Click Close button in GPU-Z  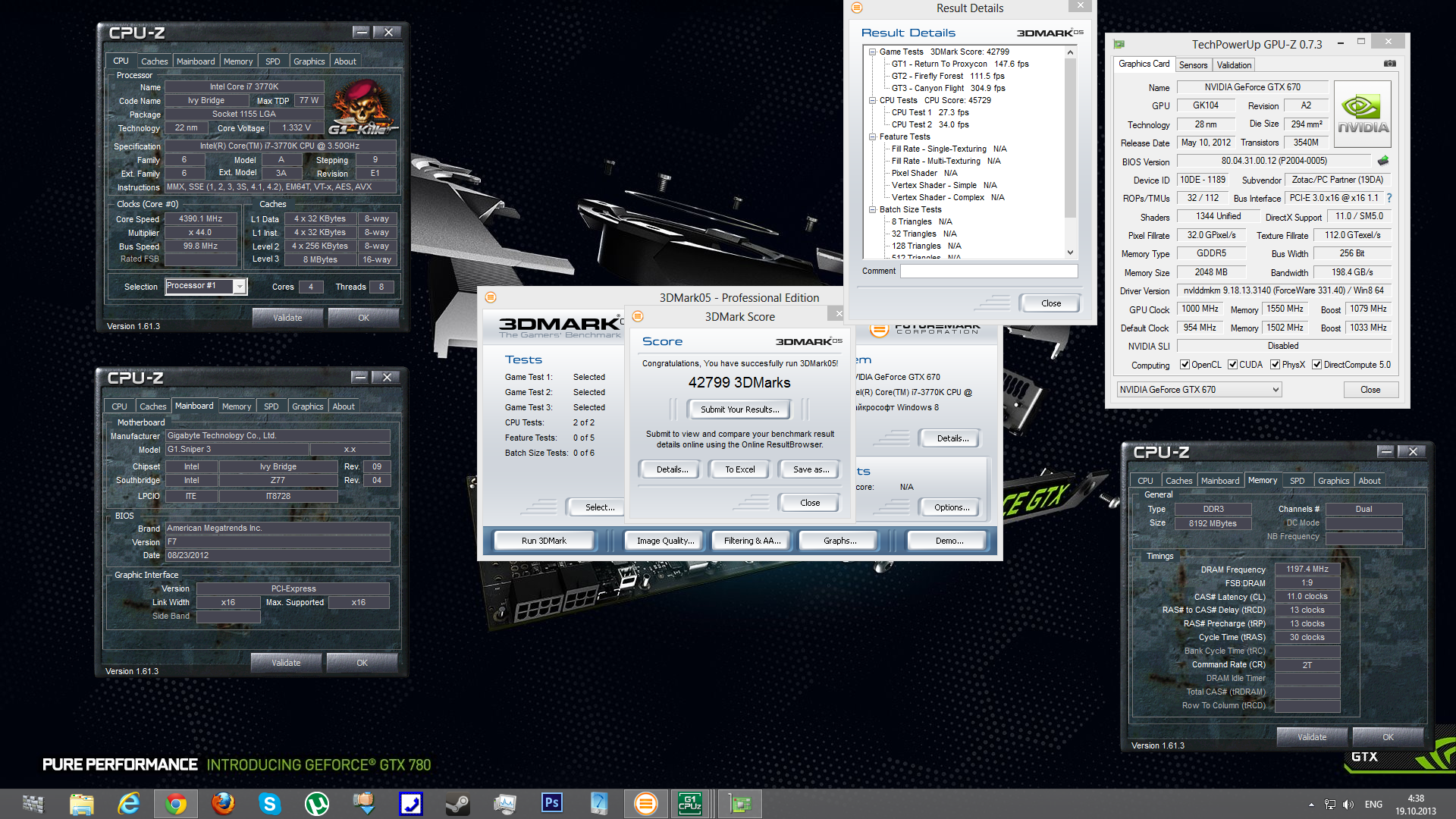(x=1370, y=390)
